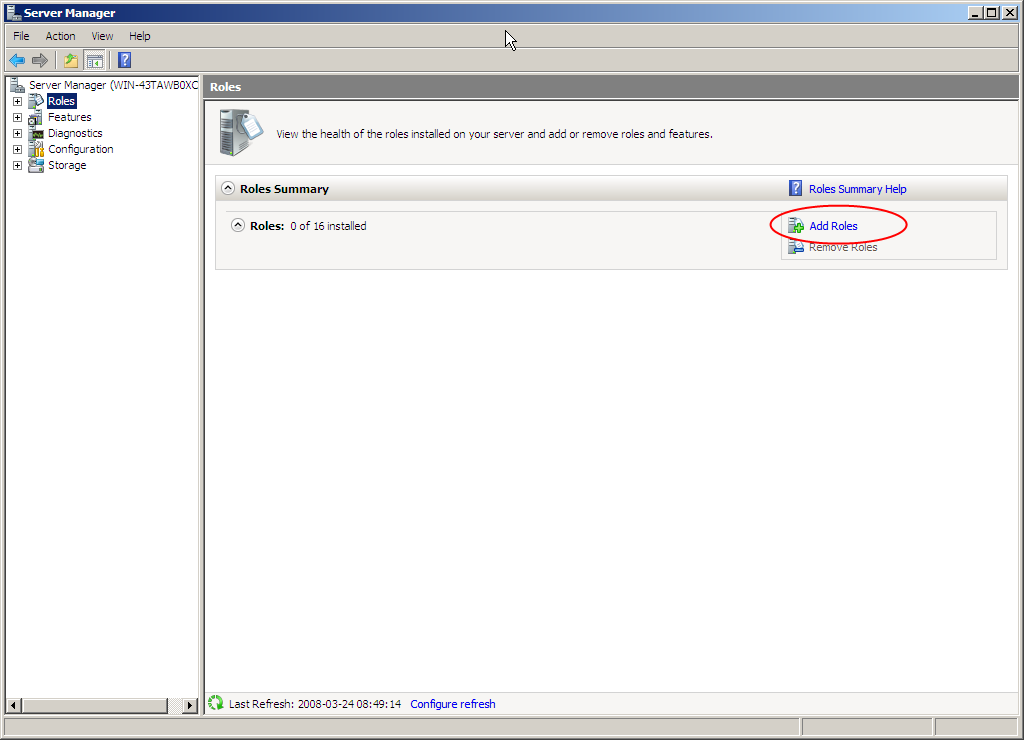Screen dimensions: 1024x740
Task: Click the 'View the health of the roles' description
Action: (x=494, y=134)
